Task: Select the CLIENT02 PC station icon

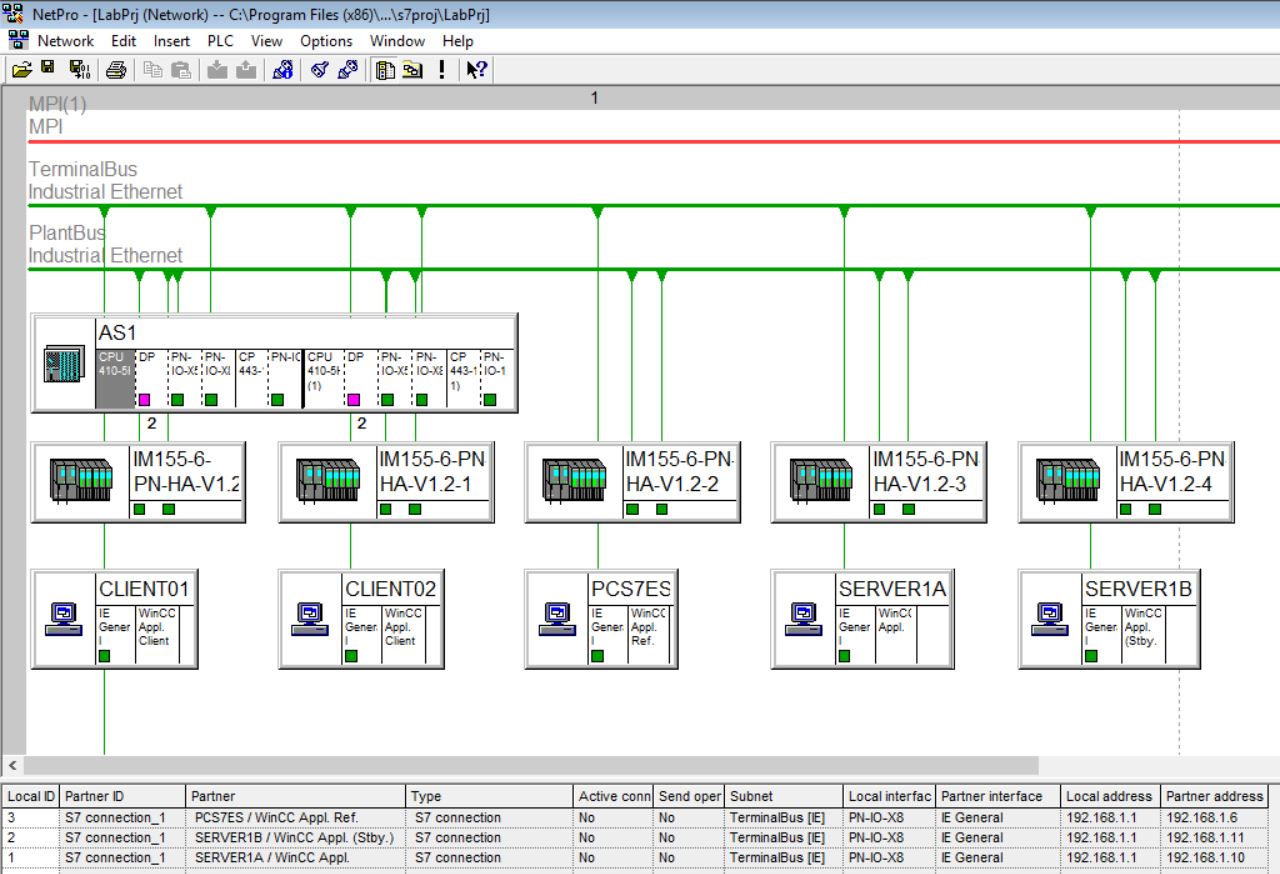Action: point(311,619)
